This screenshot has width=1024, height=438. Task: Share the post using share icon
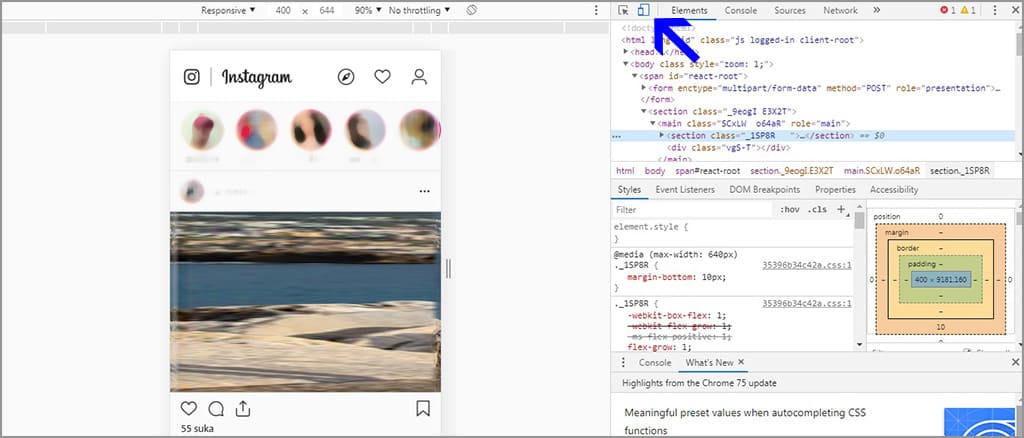coord(242,408)
